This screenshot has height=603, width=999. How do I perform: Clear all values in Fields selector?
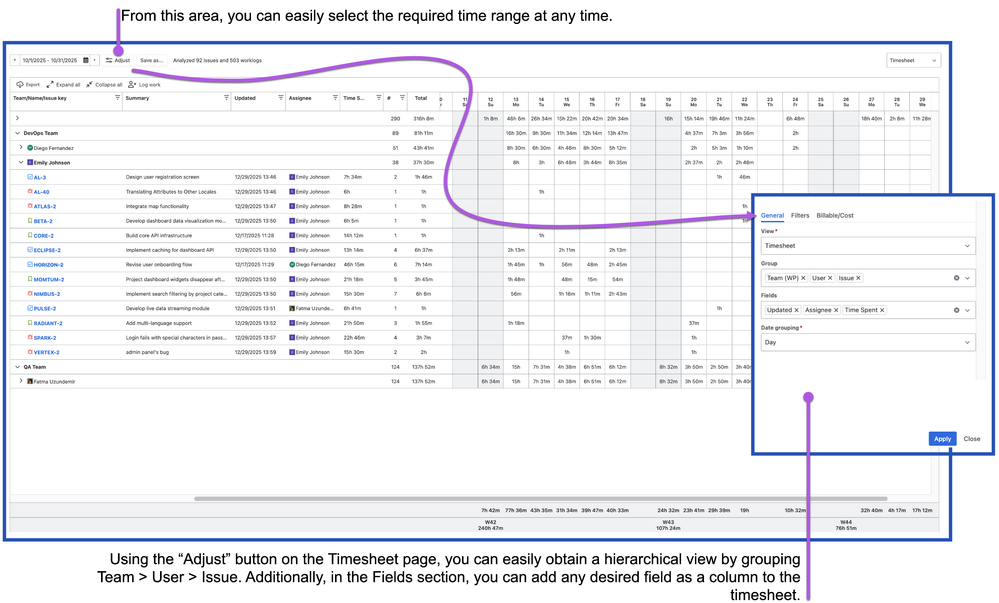[x=956, y=310]
